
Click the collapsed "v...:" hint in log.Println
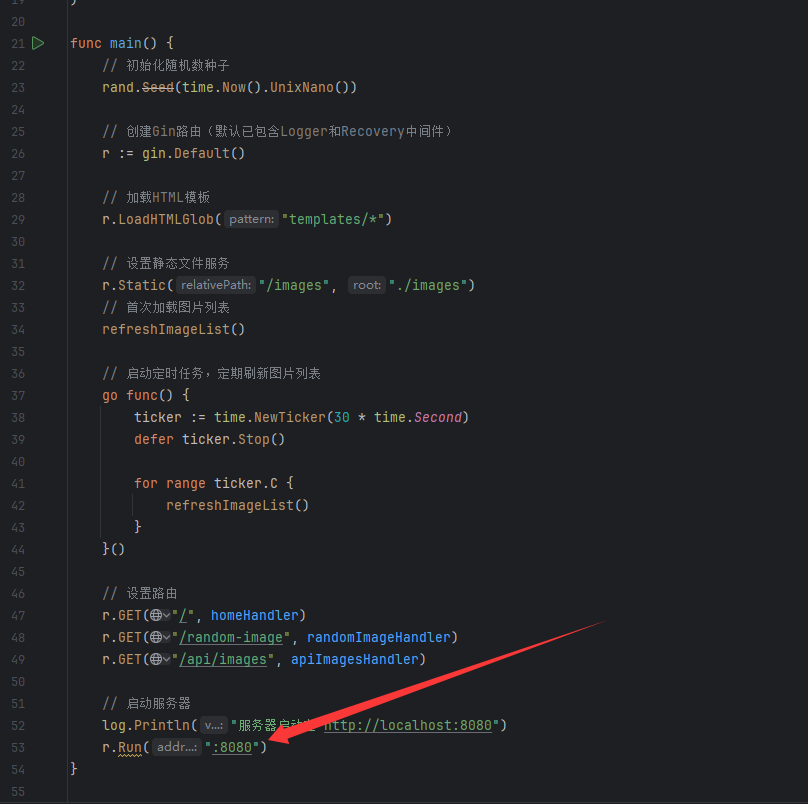click(213, 725)
